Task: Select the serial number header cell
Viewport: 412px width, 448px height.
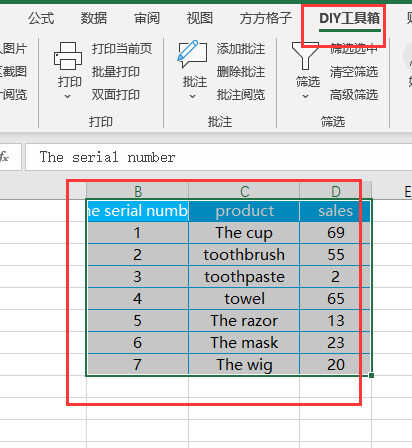Action: pyautogui.click(x=138, y=211)
